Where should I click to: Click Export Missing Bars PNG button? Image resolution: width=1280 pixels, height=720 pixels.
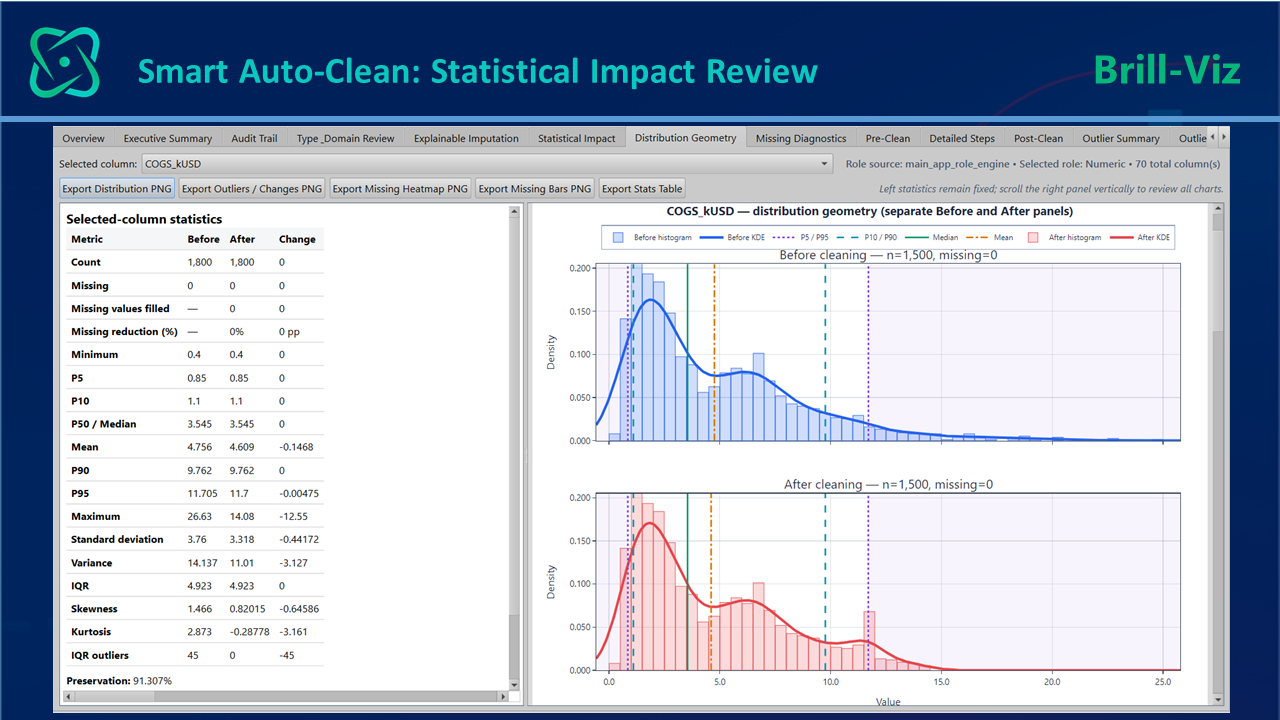point(535,188)
